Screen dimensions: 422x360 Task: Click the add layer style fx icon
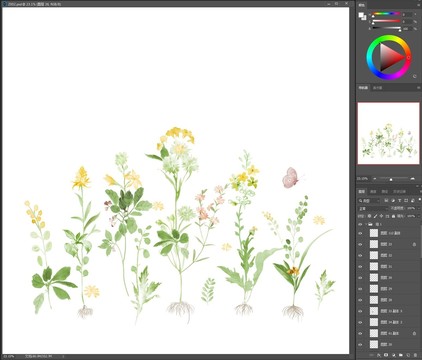(379, 355)
